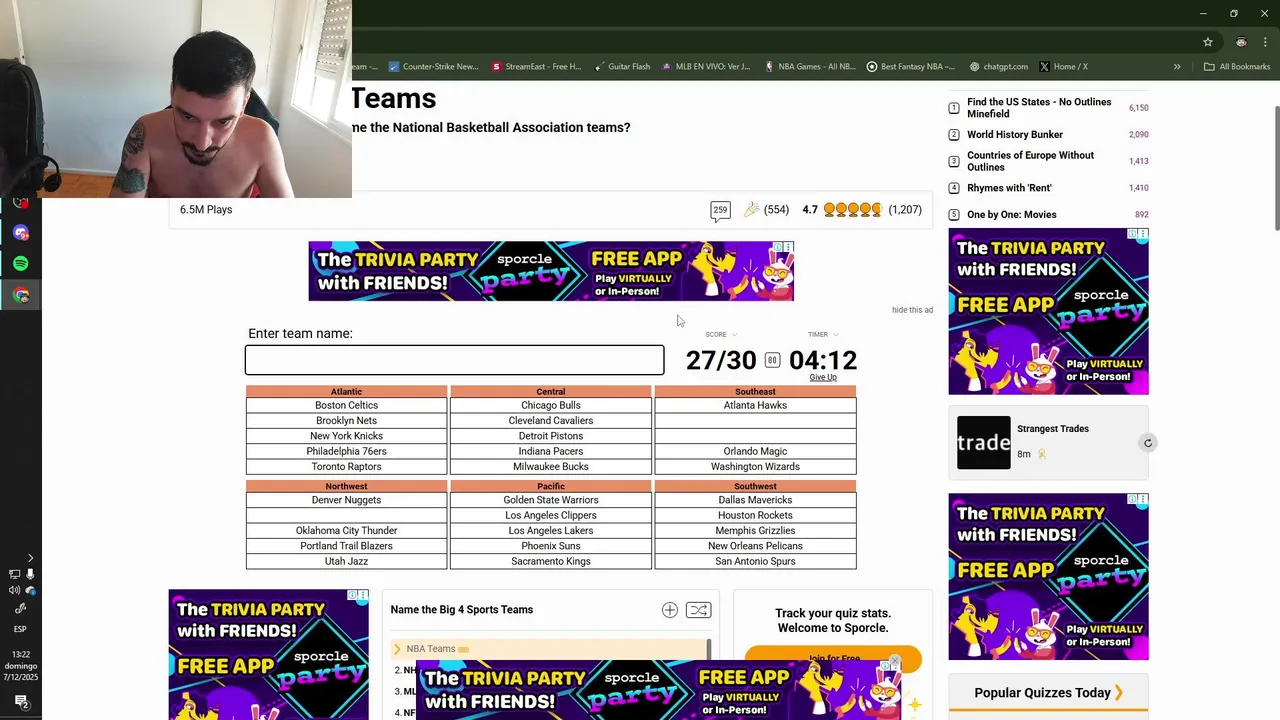Click hide this ad link
Screen dimensions: 1280x720
[912, 310]
